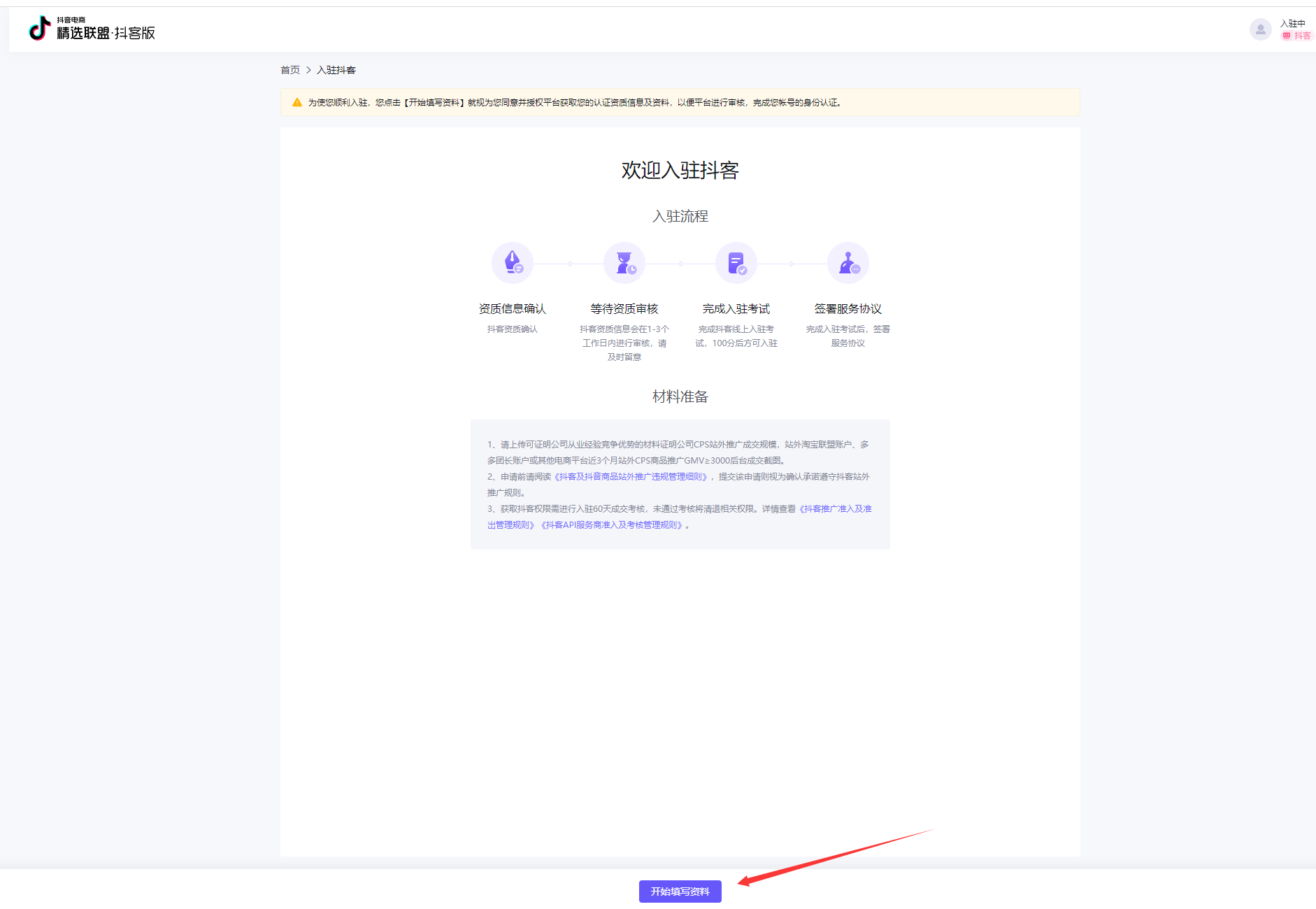Click the 抖客 pink badge under 入驻中

(1296, 36)
